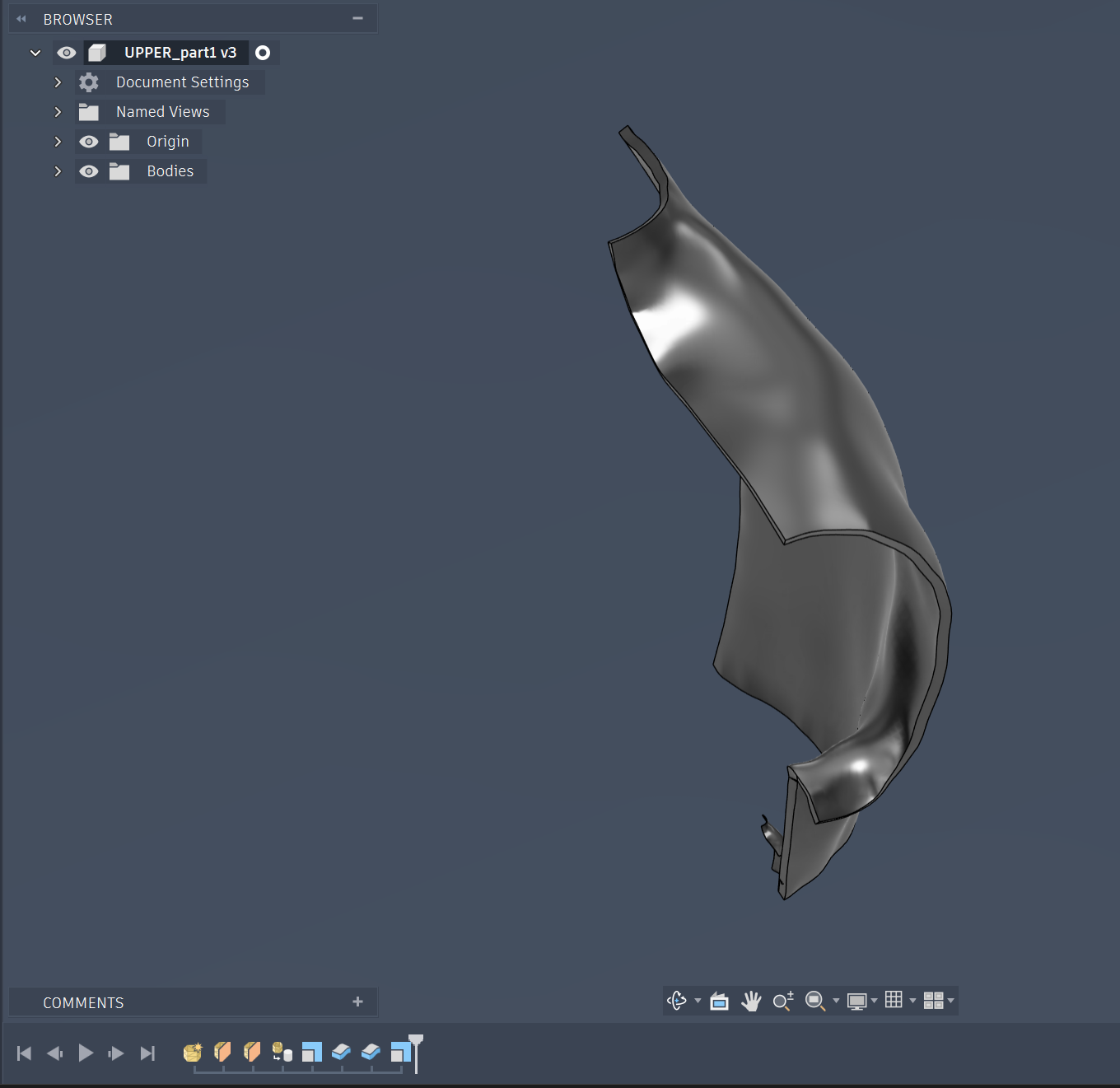The image size is (1120, 1088).
Task: Expand the Comments panel with plus button
Action: click(x=357, y=1002)
